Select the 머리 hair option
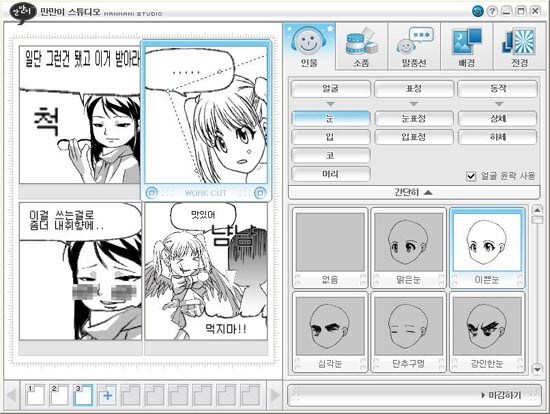This screenshot has width=550, height=414. pyautogui.click(x=330, y=174)
